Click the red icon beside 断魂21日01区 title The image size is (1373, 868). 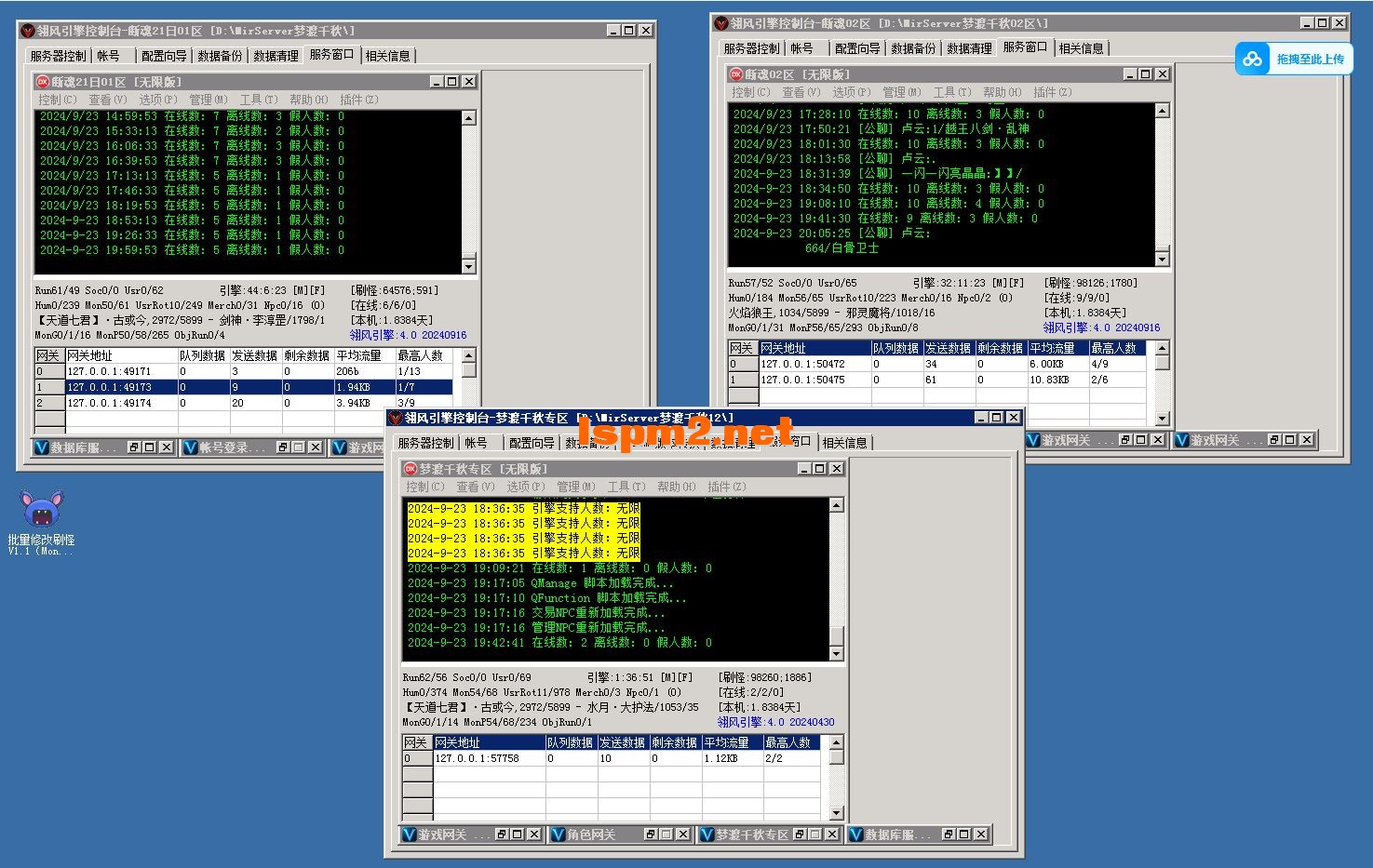point(42,82)
